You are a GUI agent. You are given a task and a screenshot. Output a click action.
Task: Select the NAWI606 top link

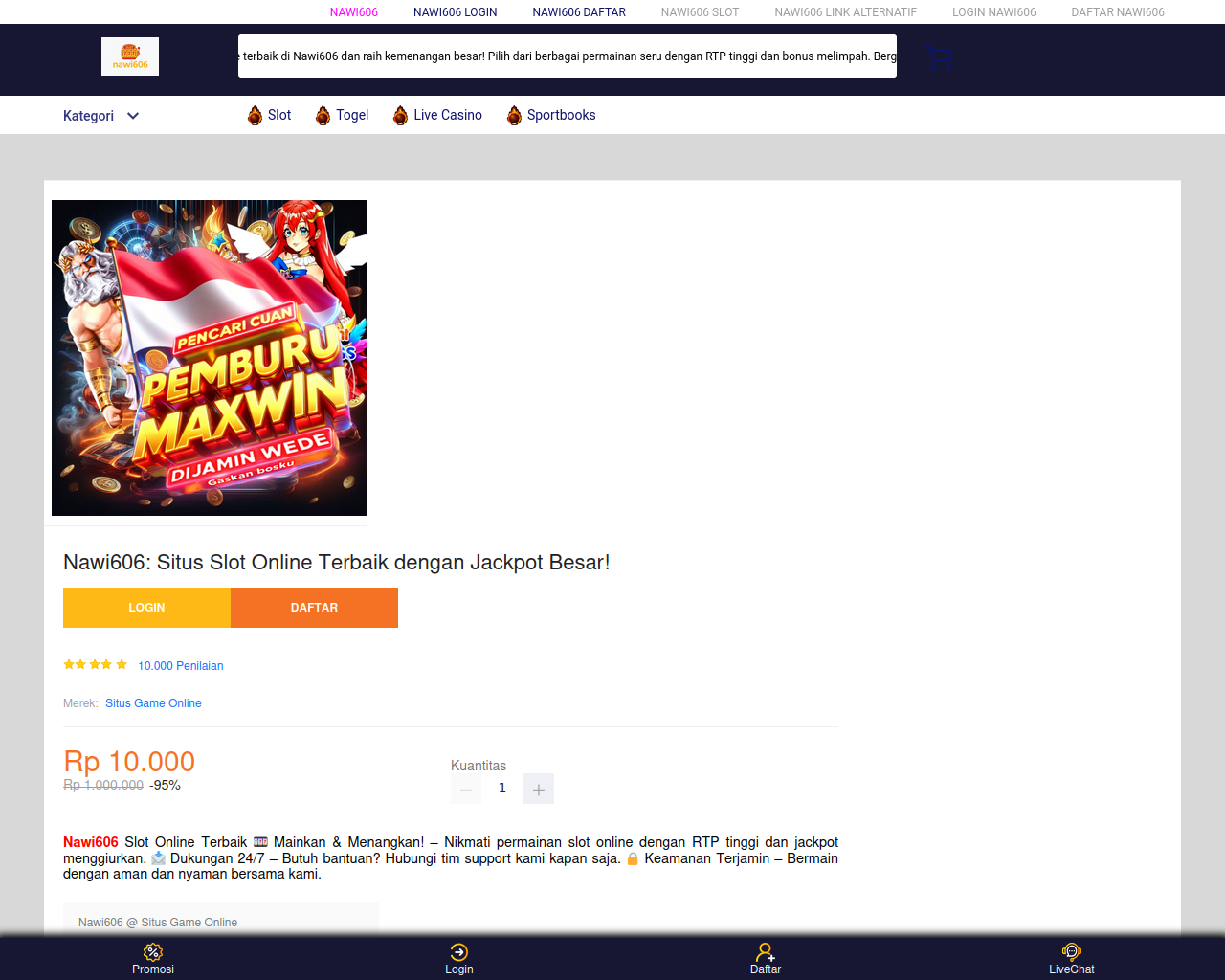(354, 12)
